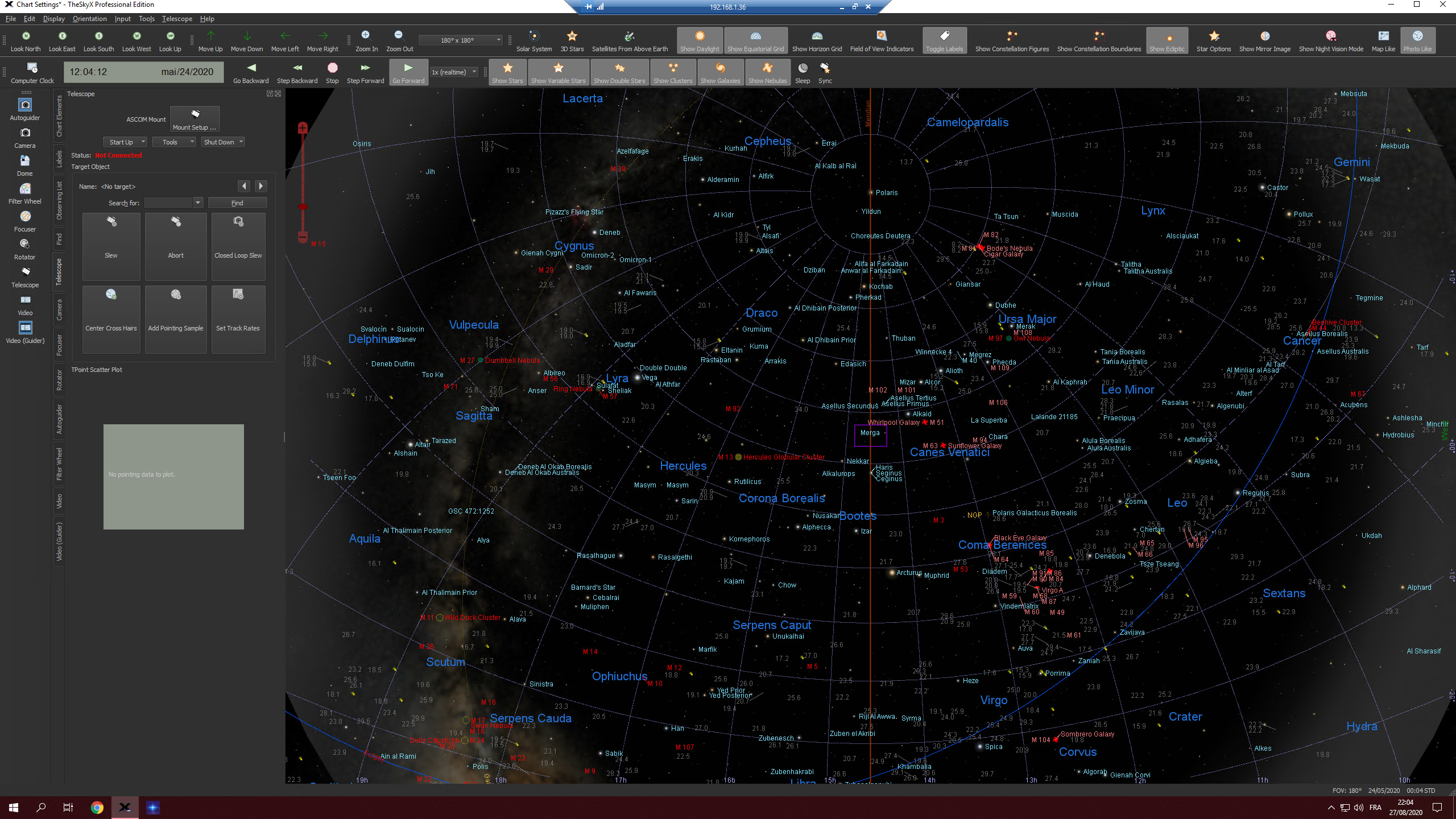Open the Telescope menu
The height and width of the screenshot is (819, 1456).
[177, 19]
